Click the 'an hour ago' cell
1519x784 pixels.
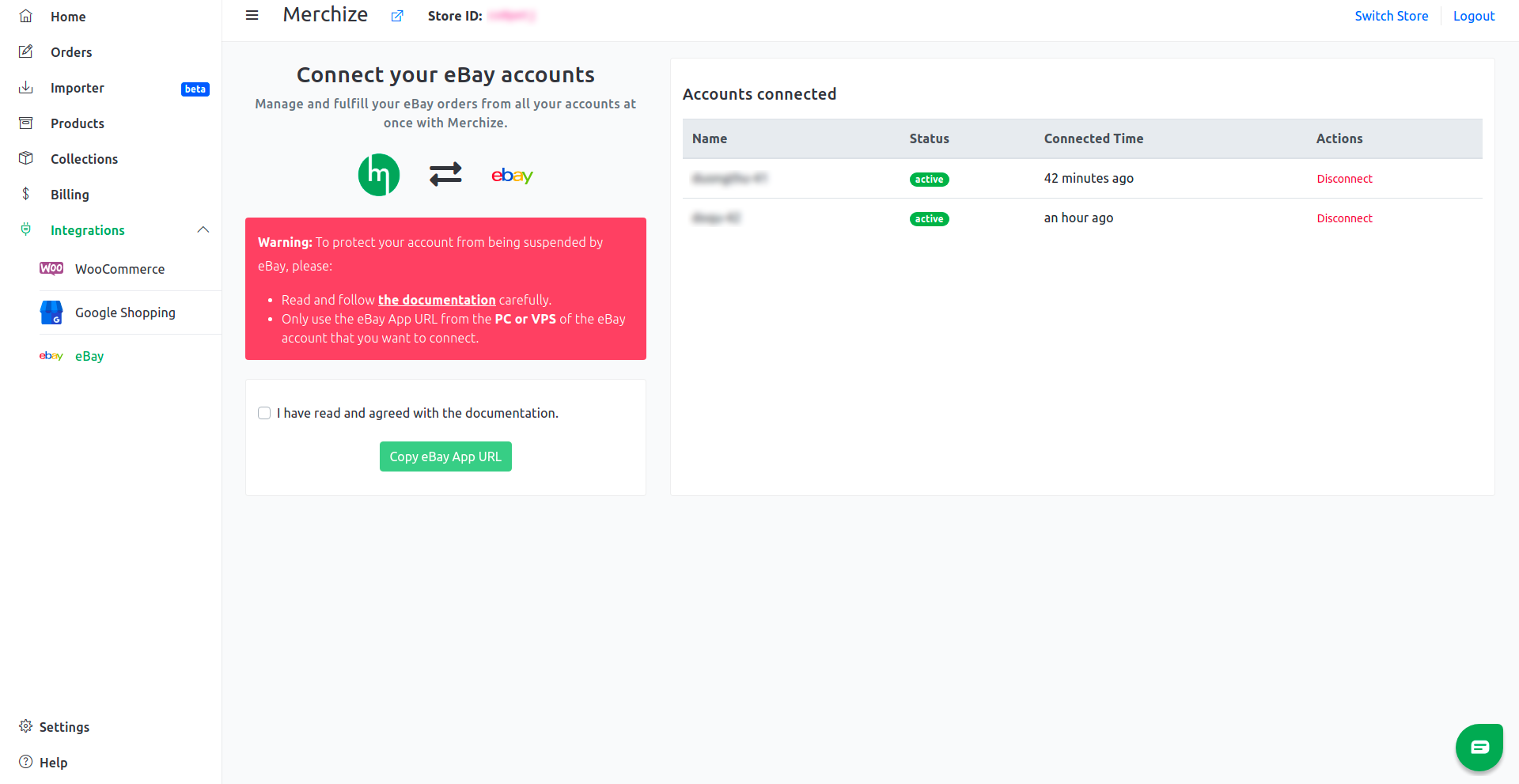1078,218
